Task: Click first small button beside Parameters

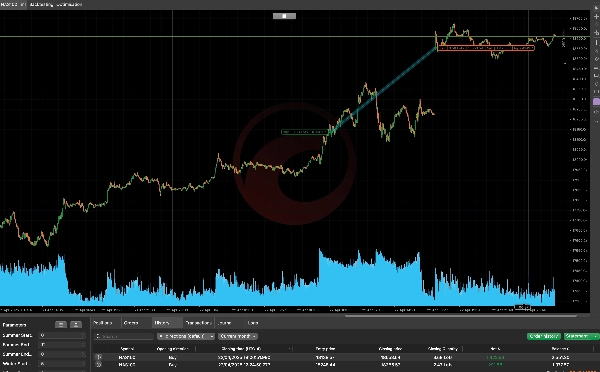Action: [x=61, y=325]
